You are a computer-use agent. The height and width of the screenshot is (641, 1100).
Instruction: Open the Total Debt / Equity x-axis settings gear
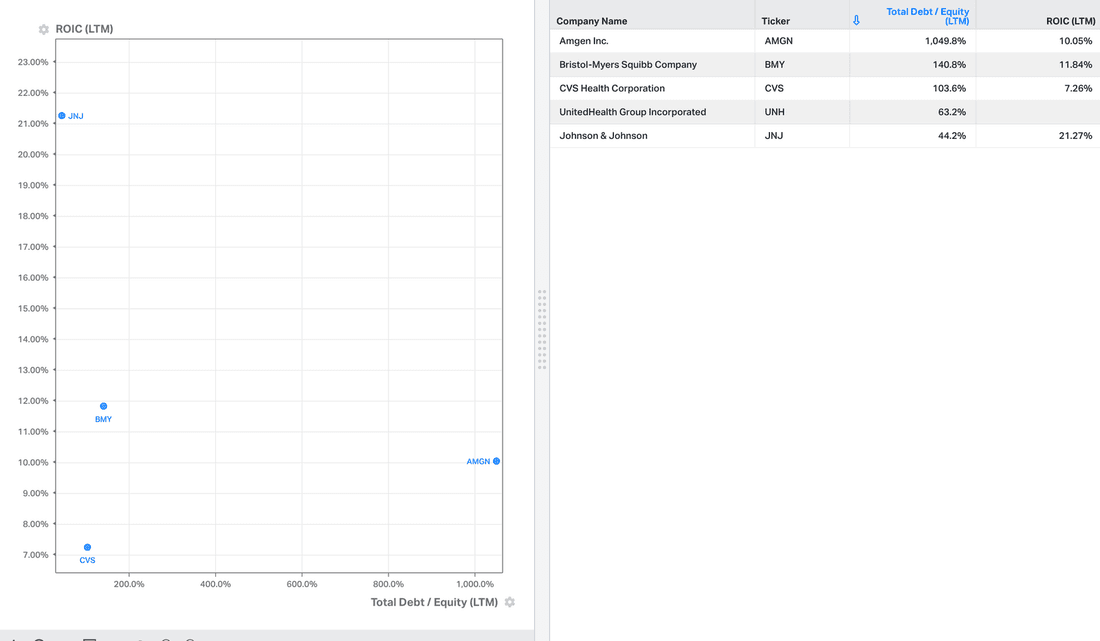(x=510, y=602)
